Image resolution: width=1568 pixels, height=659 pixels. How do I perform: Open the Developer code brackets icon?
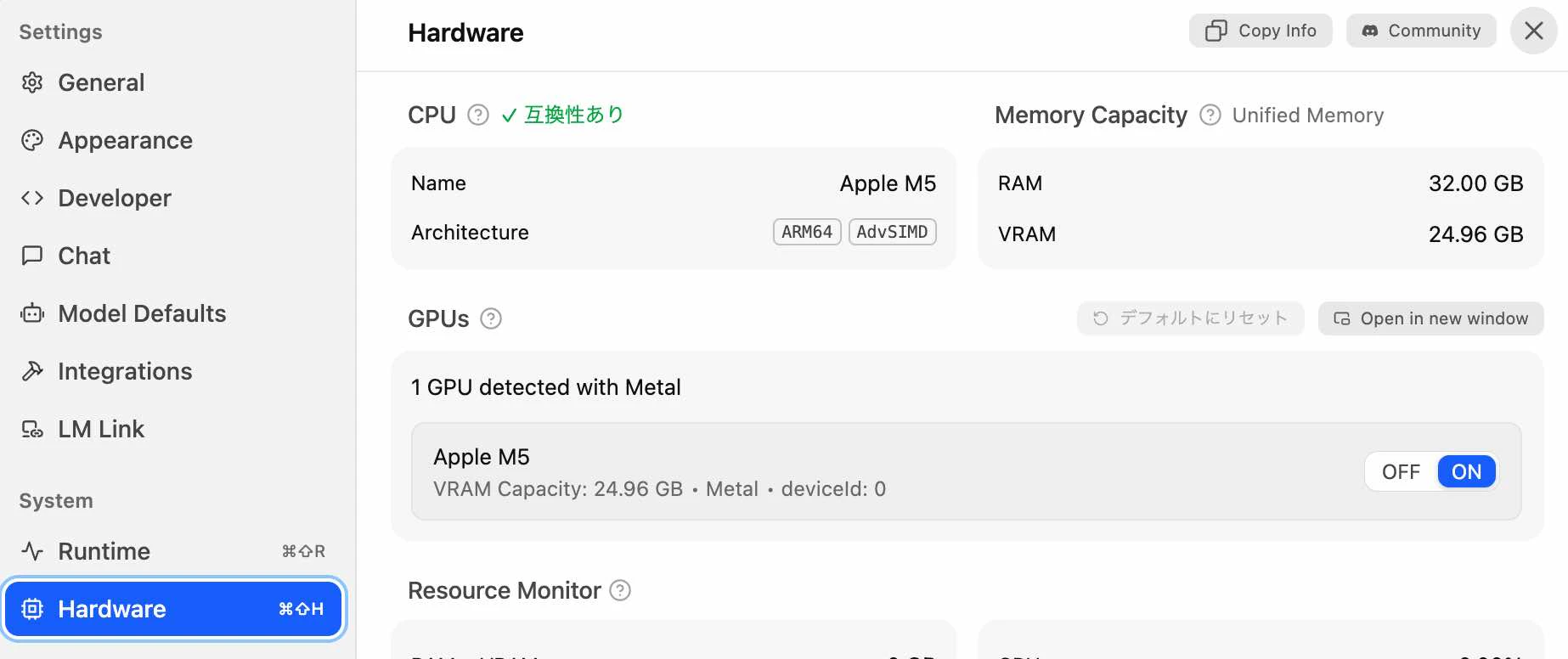[x=32, y=198]
